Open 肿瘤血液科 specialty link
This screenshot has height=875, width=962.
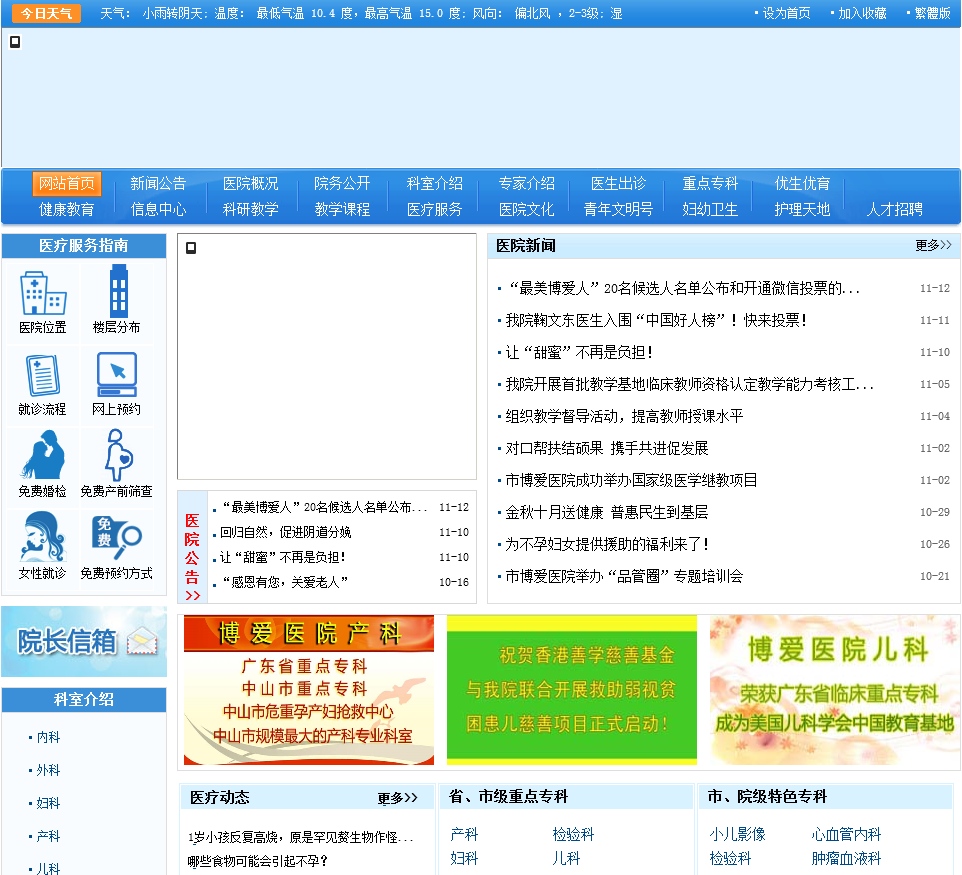pyautogui.click(x=846, y=858)
